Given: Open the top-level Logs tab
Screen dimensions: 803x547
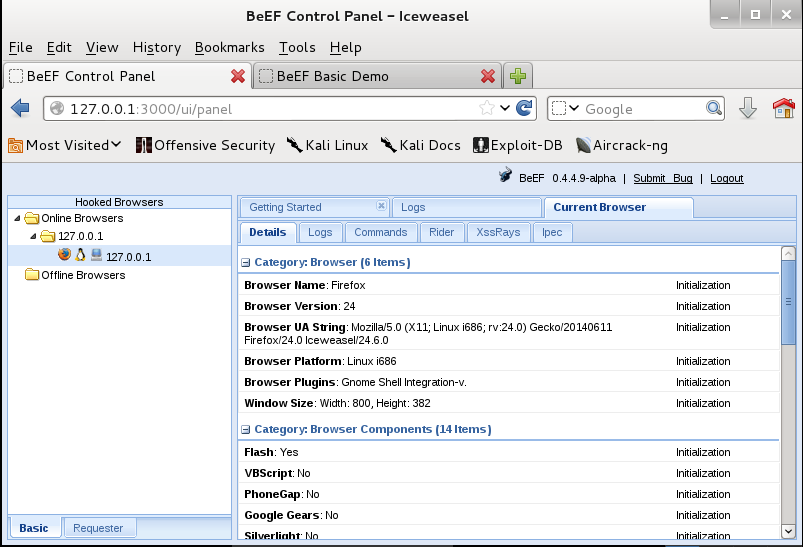Looking at the screenshot, I should 466,207.
